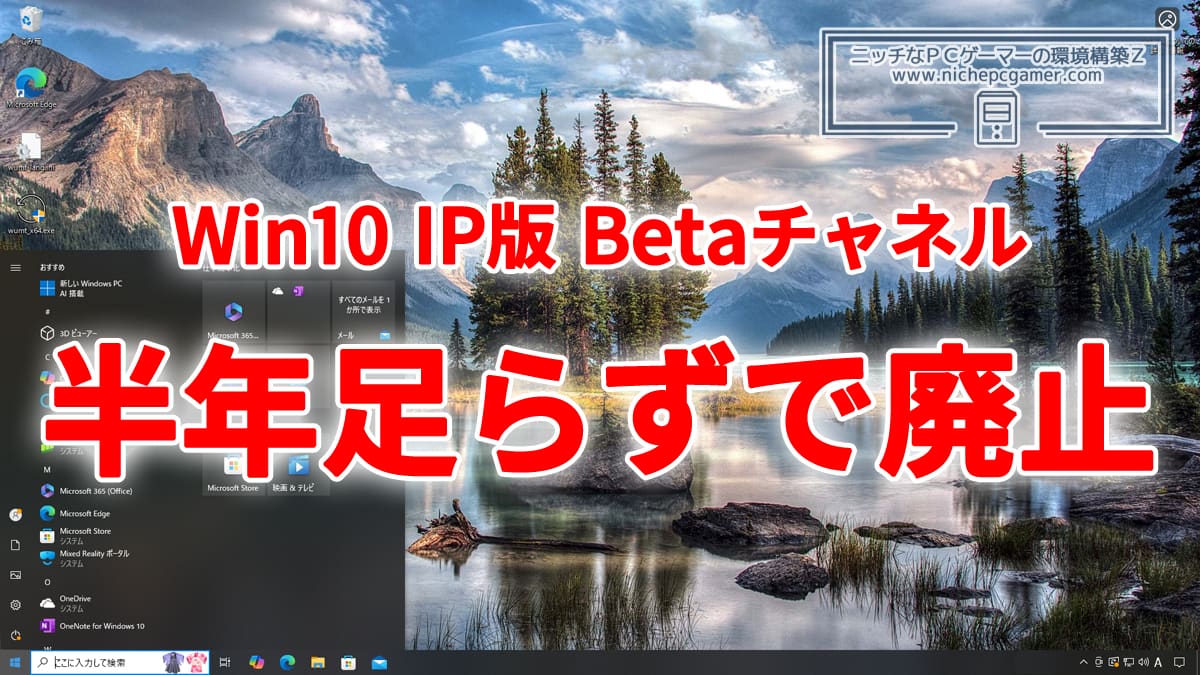This screenshot has width=1200, height=675.
Task: Open Microsoft Store from the taskbar
Action: coord(349,662)
